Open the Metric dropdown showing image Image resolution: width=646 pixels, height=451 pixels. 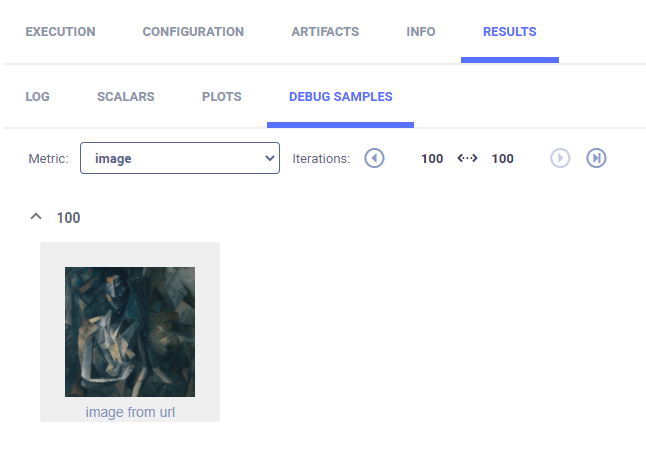coord(180,158)
